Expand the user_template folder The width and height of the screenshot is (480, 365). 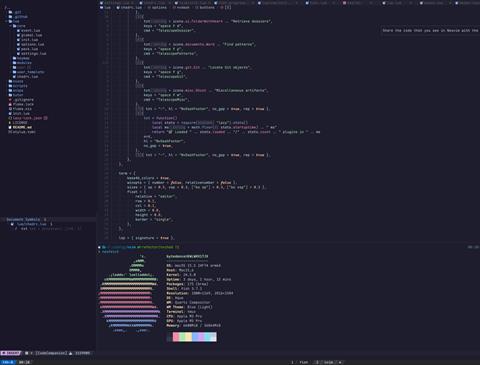pyautogui.click(x=28, y=72)
